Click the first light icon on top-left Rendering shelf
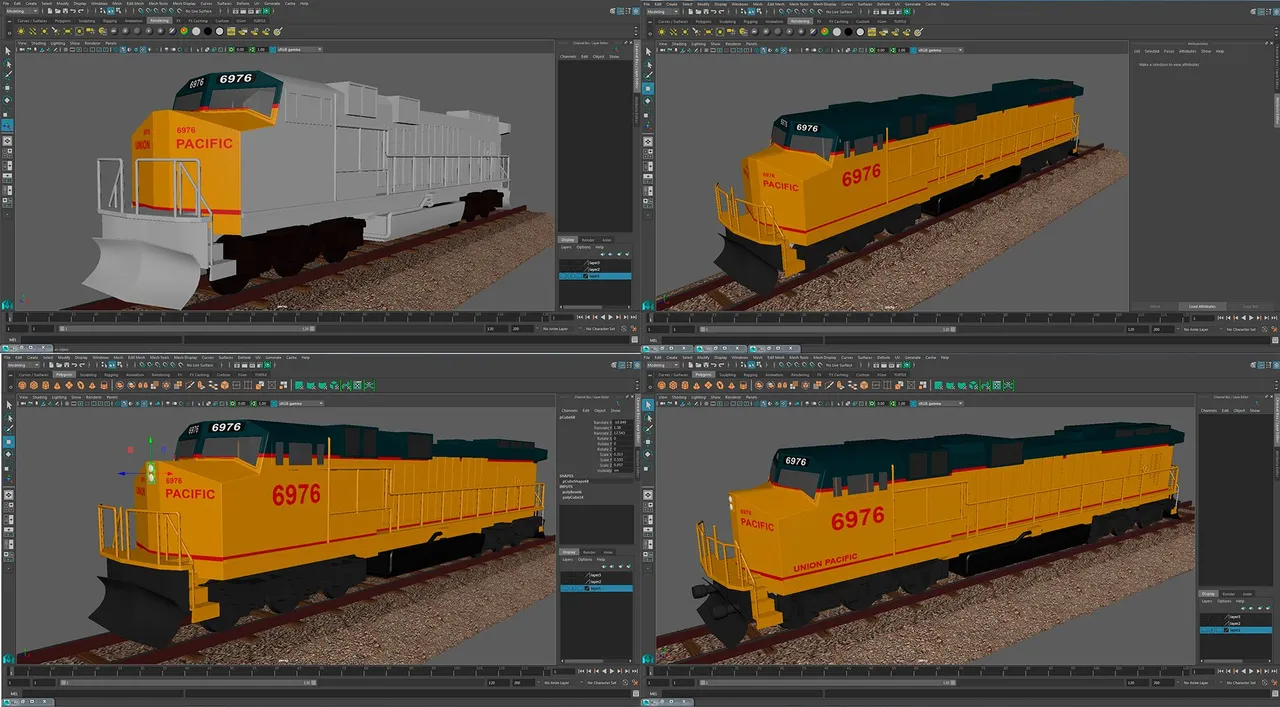 (21, 31)
